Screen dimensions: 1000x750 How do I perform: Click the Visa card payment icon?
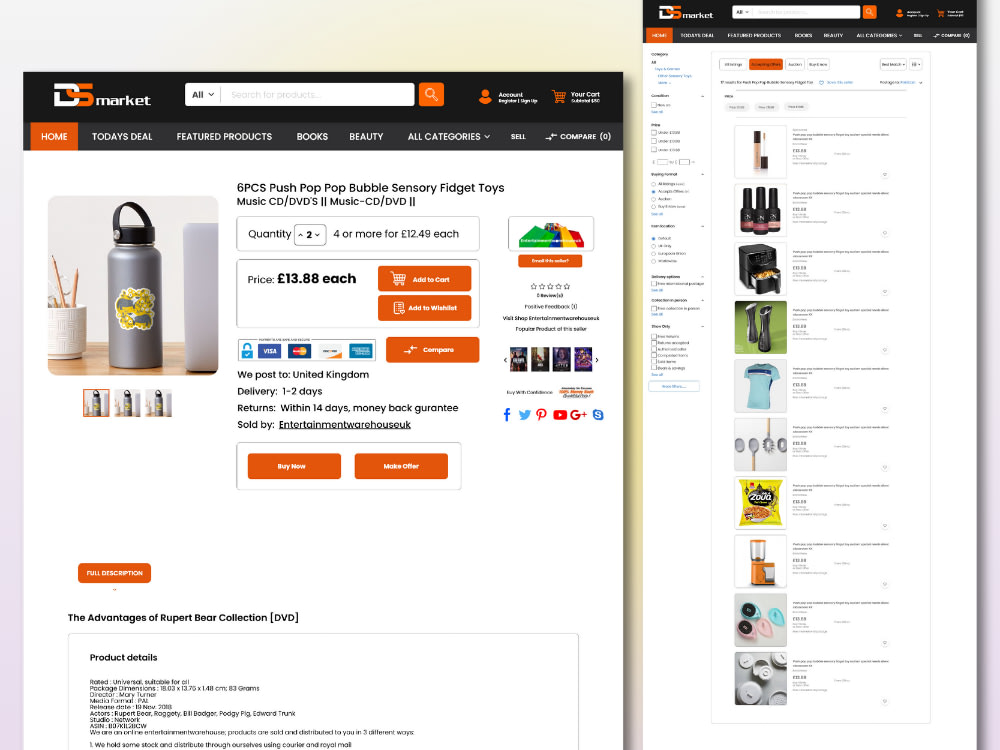coord(270,351)
